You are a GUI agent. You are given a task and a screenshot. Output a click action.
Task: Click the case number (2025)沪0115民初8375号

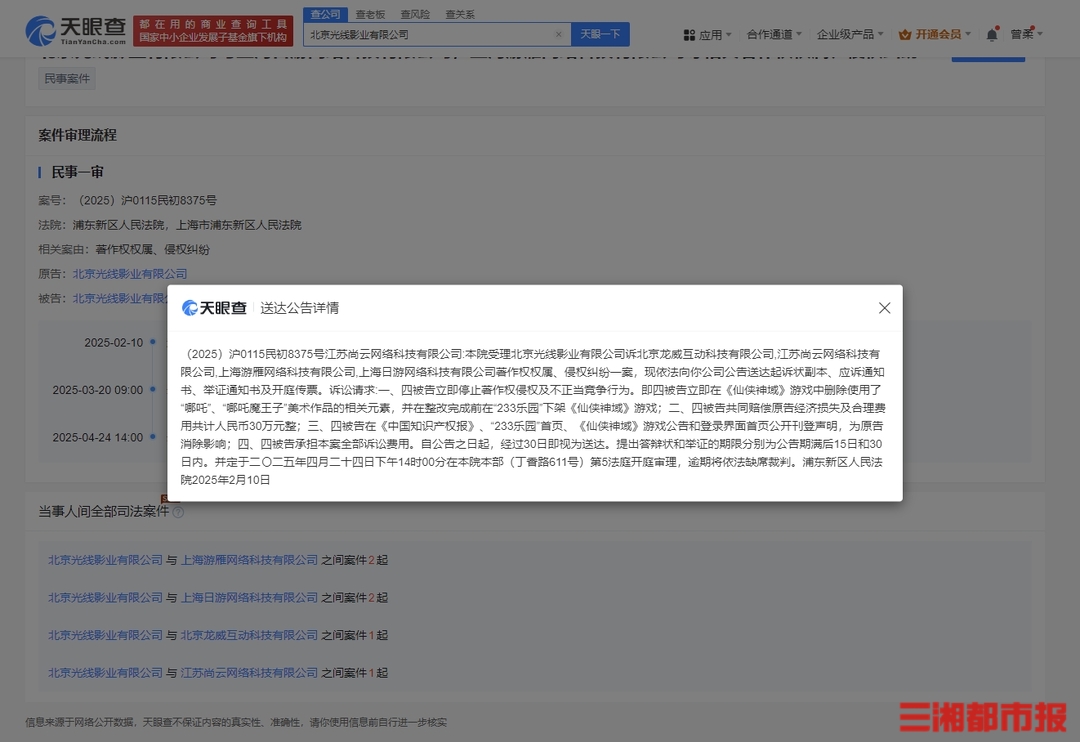pyautogui.click(x=146, y=200)
